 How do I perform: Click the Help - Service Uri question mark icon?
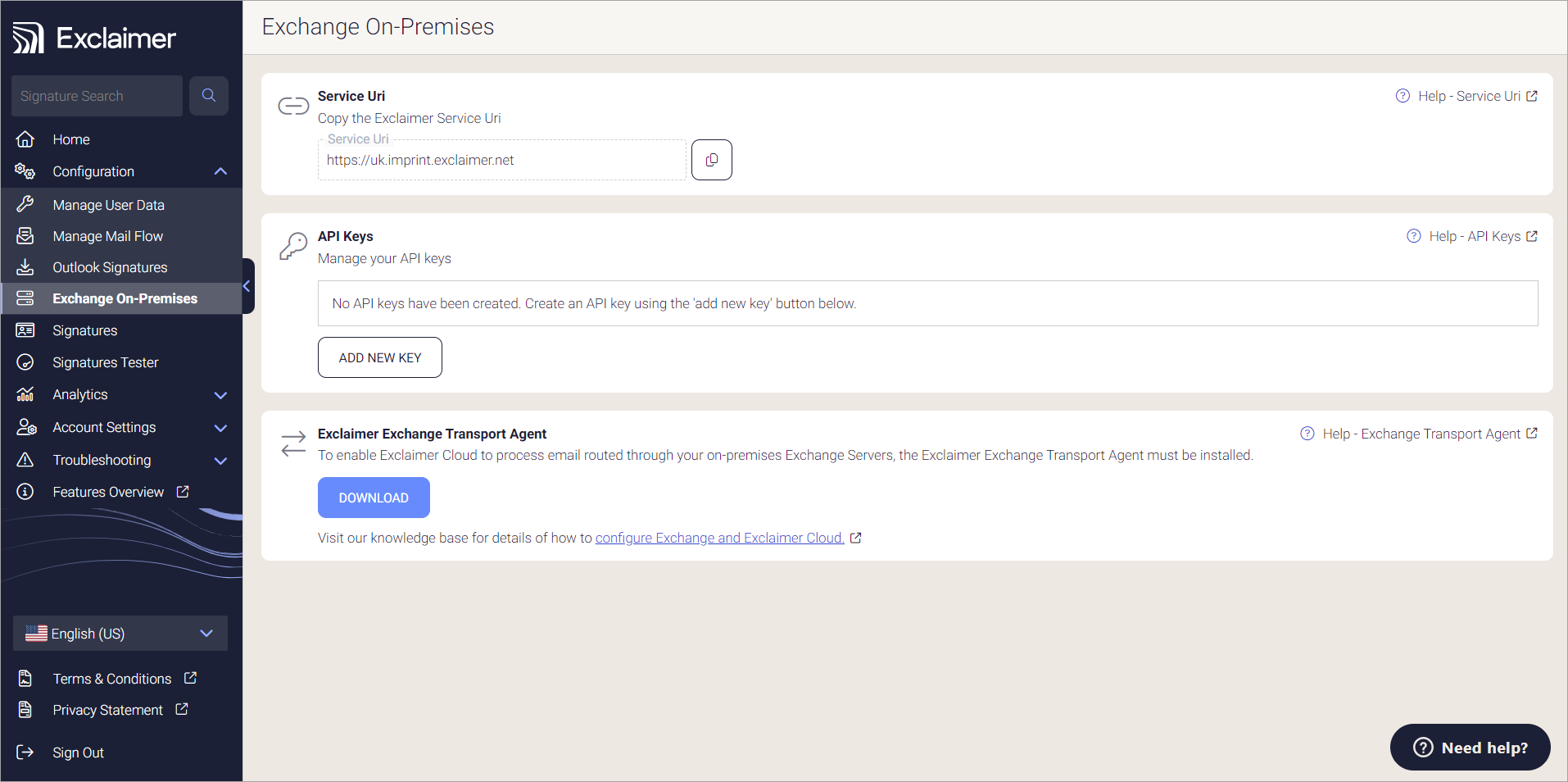[x=1401, y=96]
